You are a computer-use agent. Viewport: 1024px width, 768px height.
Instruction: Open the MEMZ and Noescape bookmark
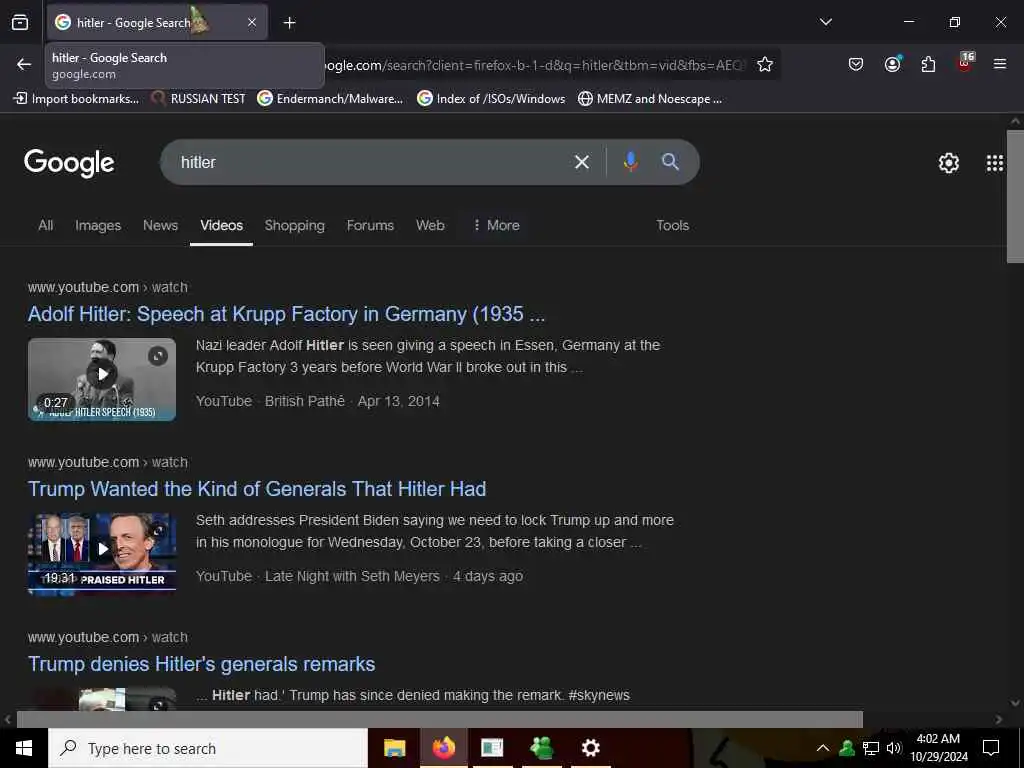650,99
